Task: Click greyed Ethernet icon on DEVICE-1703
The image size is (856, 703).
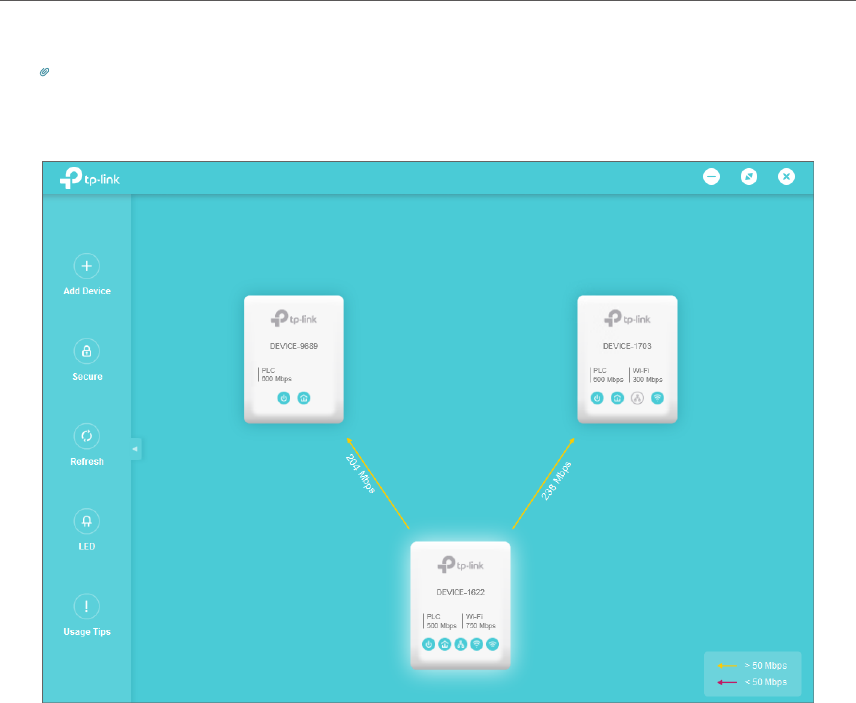Action: [637, 398]
